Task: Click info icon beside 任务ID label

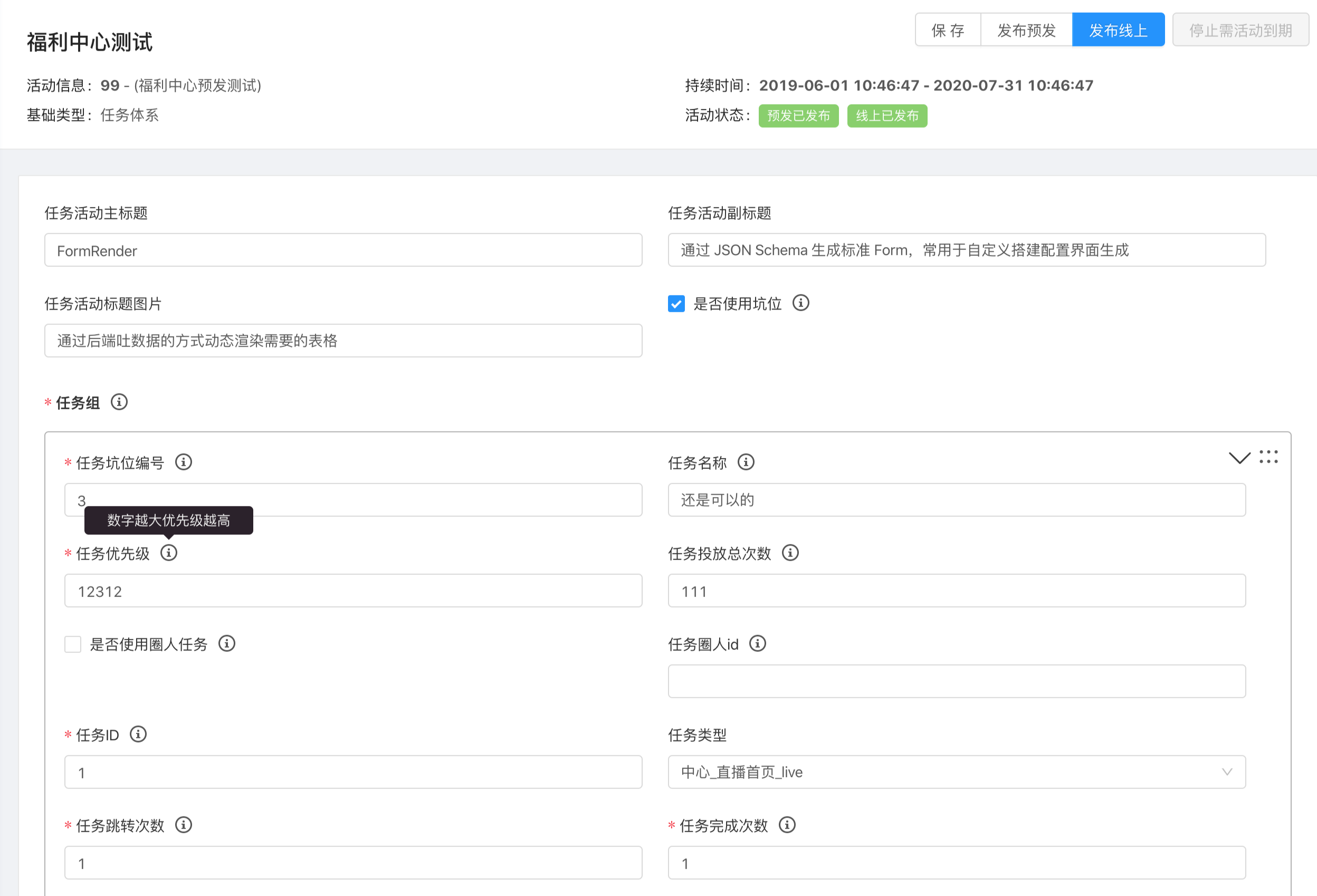Action: 138,734
